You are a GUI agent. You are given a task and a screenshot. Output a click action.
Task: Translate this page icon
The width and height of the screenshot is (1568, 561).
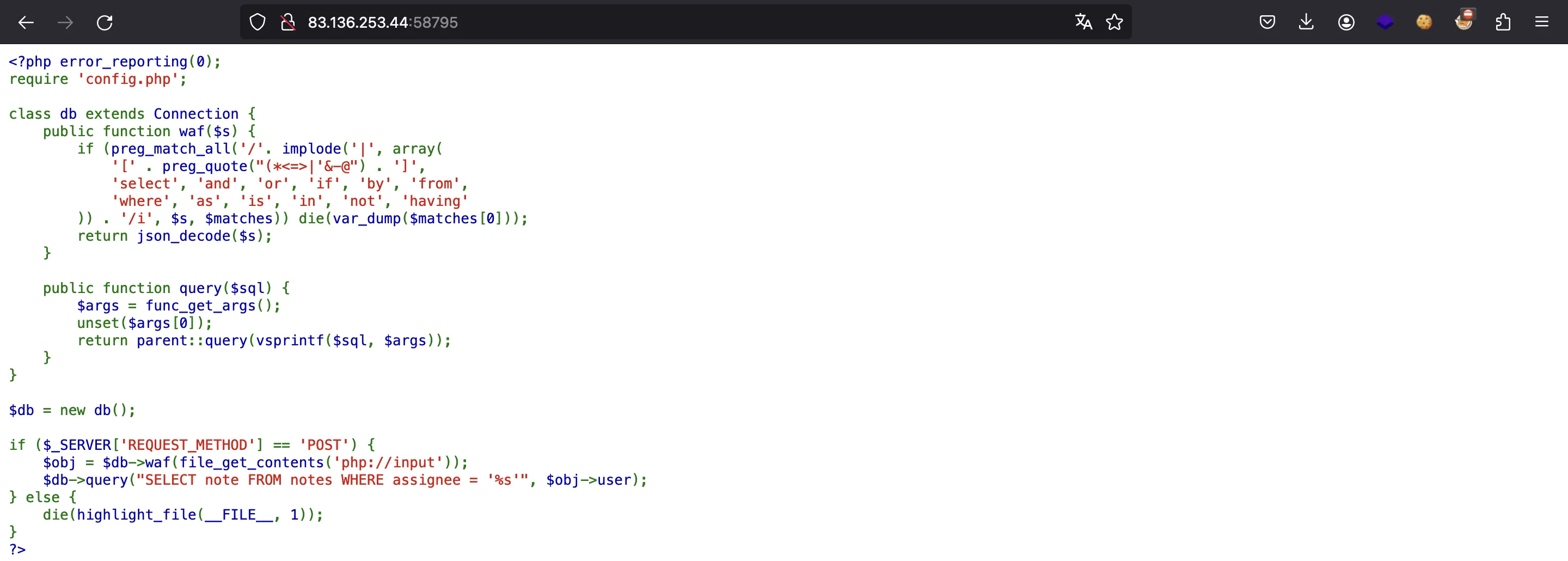pyautogui.click(x=1083, y=22)
